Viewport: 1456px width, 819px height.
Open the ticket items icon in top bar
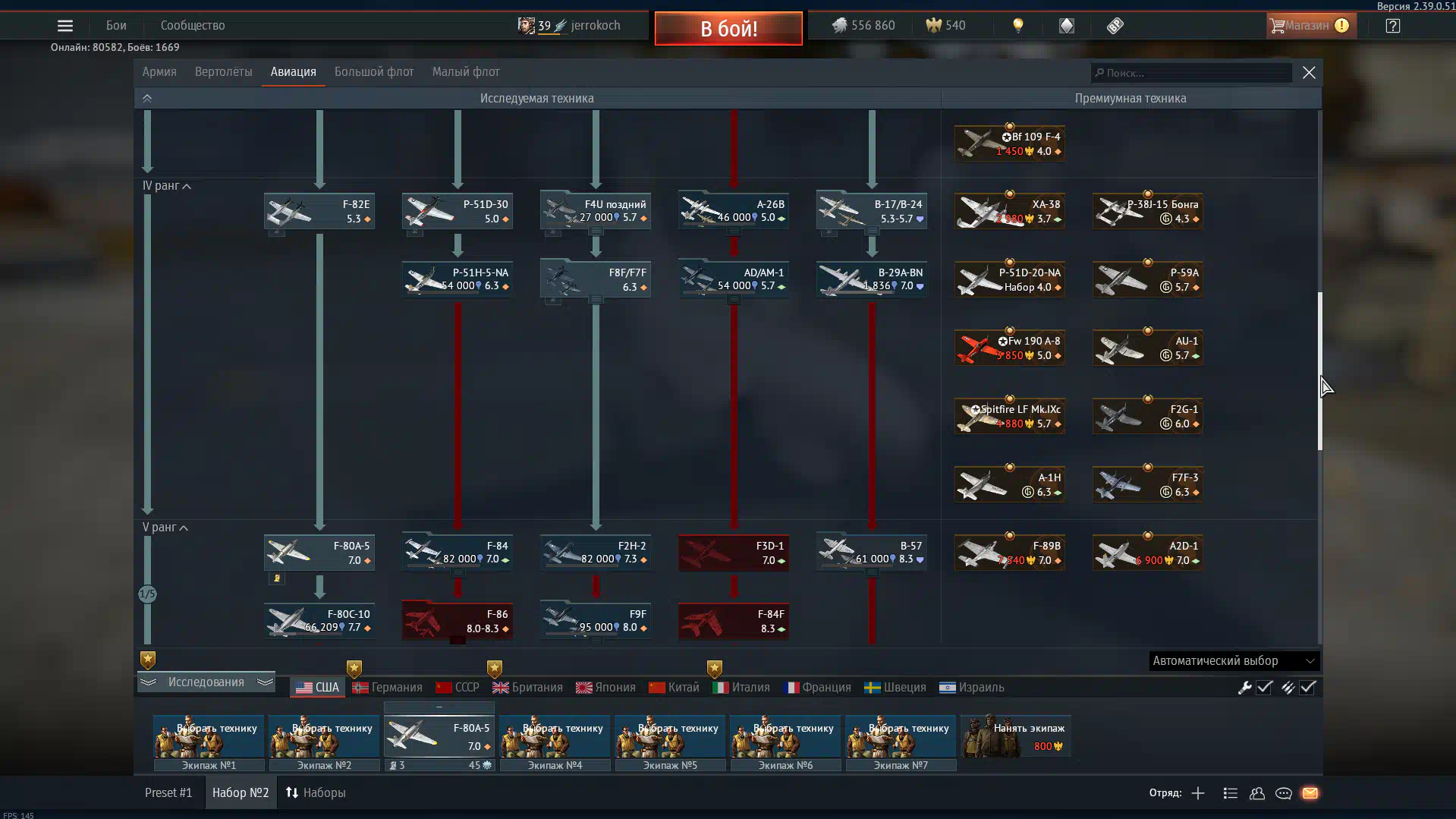1115,26
